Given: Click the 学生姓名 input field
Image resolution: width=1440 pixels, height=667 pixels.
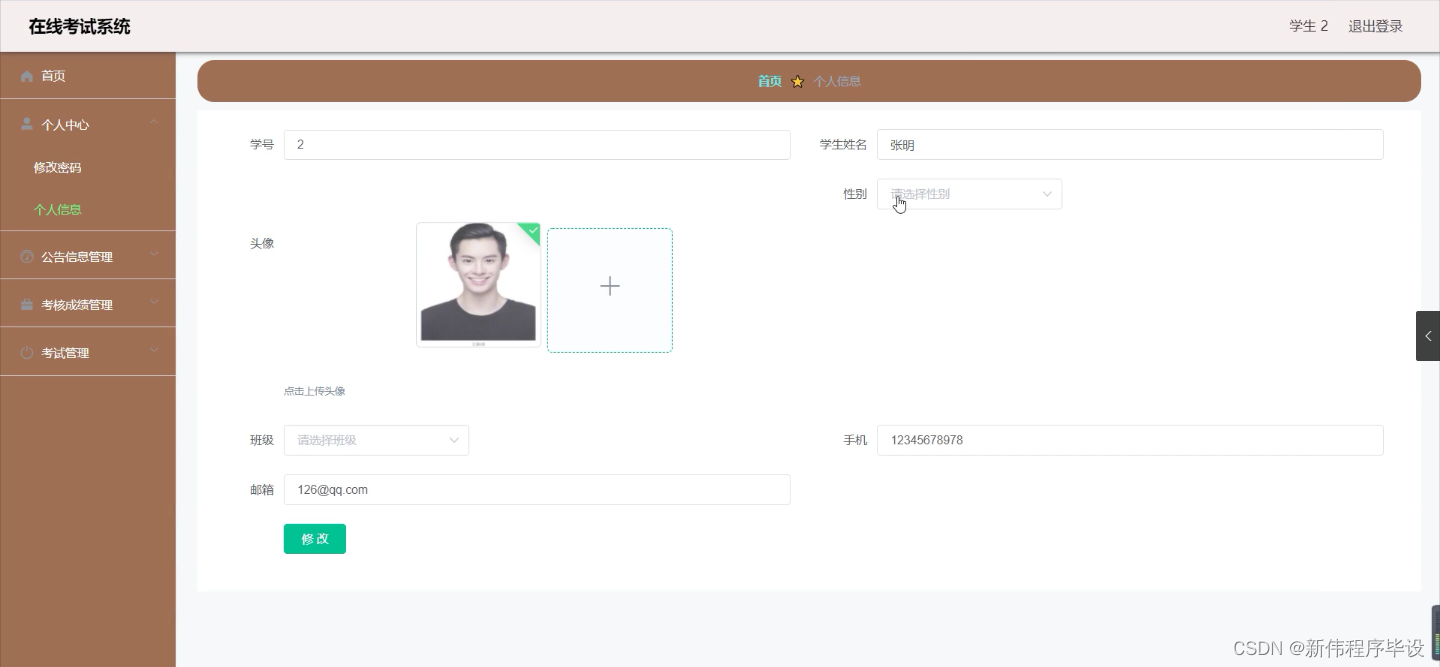Looking at the screenshot, I should [x=1130, y=145].
